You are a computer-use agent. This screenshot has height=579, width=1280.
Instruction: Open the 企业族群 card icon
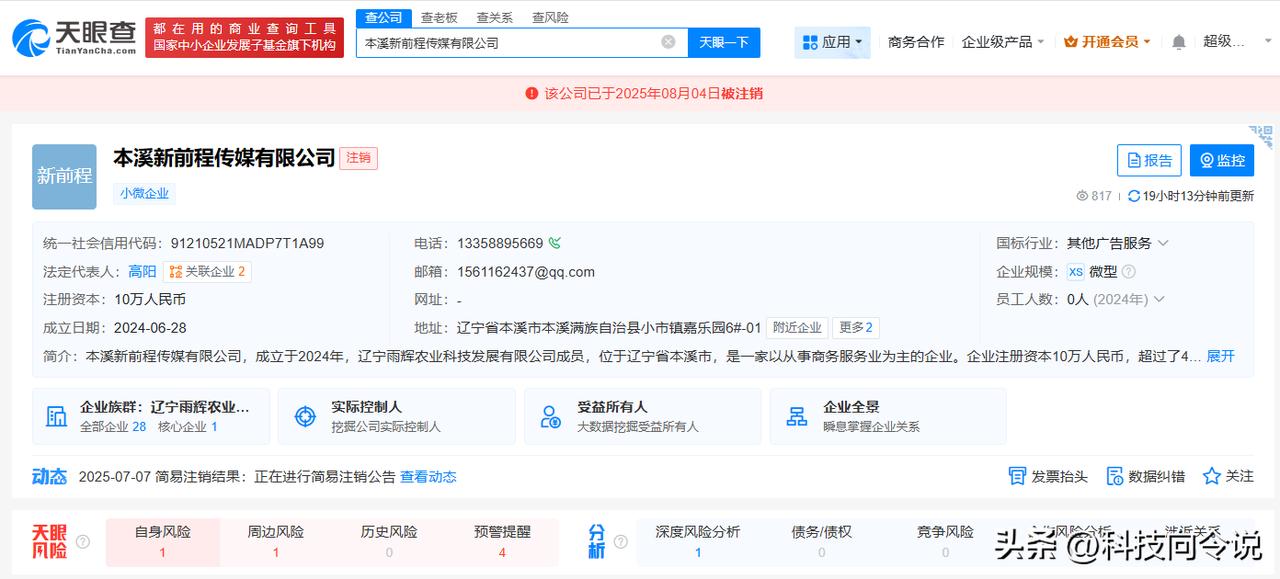coord(57,416)
